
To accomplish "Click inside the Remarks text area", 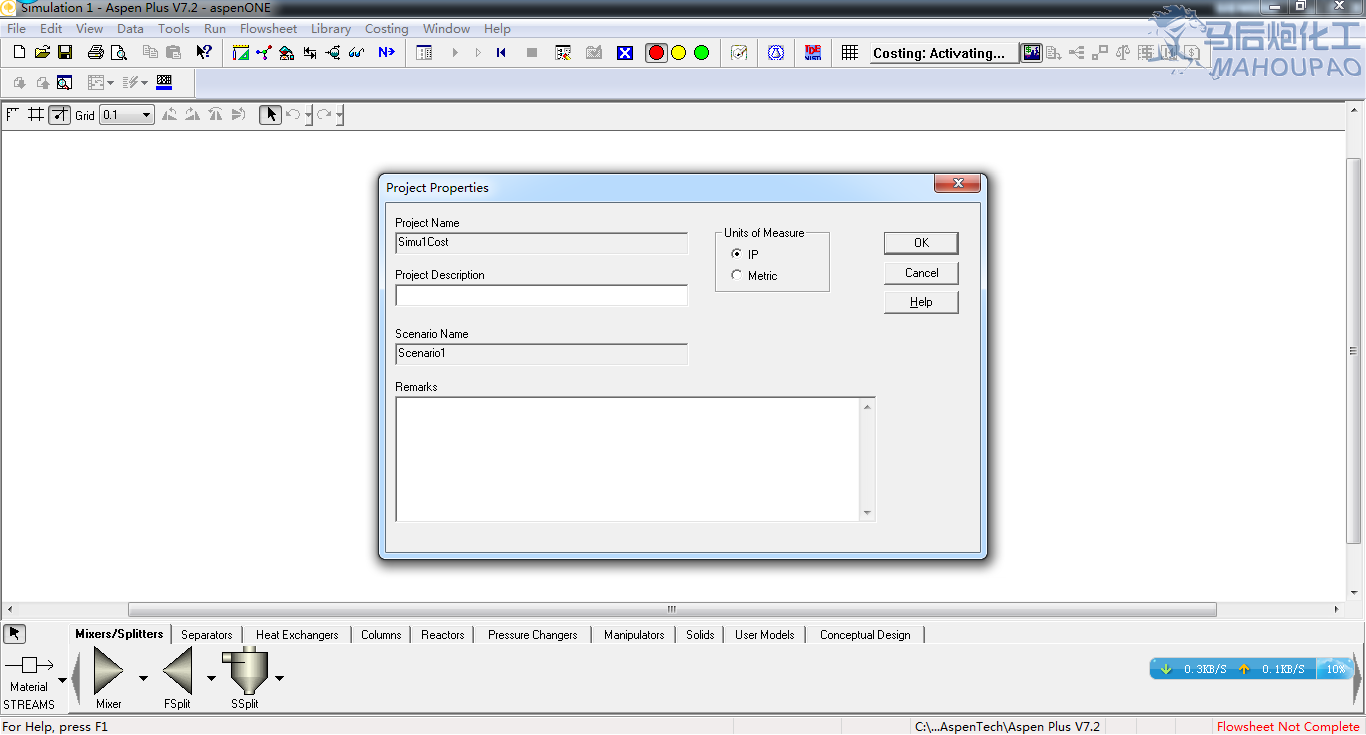I will [x=628, y=459].
